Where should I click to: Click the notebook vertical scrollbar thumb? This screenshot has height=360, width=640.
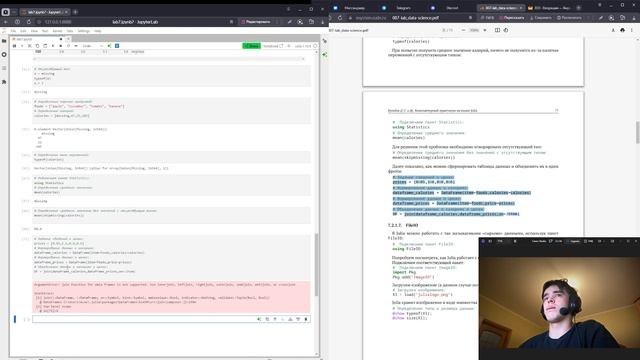click(x=316, y=264)
